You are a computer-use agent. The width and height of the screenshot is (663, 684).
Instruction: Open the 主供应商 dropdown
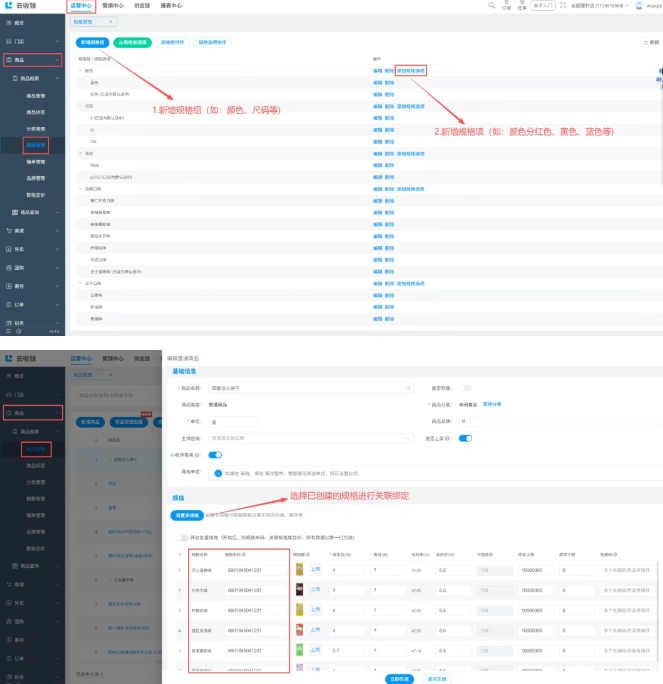(x=311, y=438)
